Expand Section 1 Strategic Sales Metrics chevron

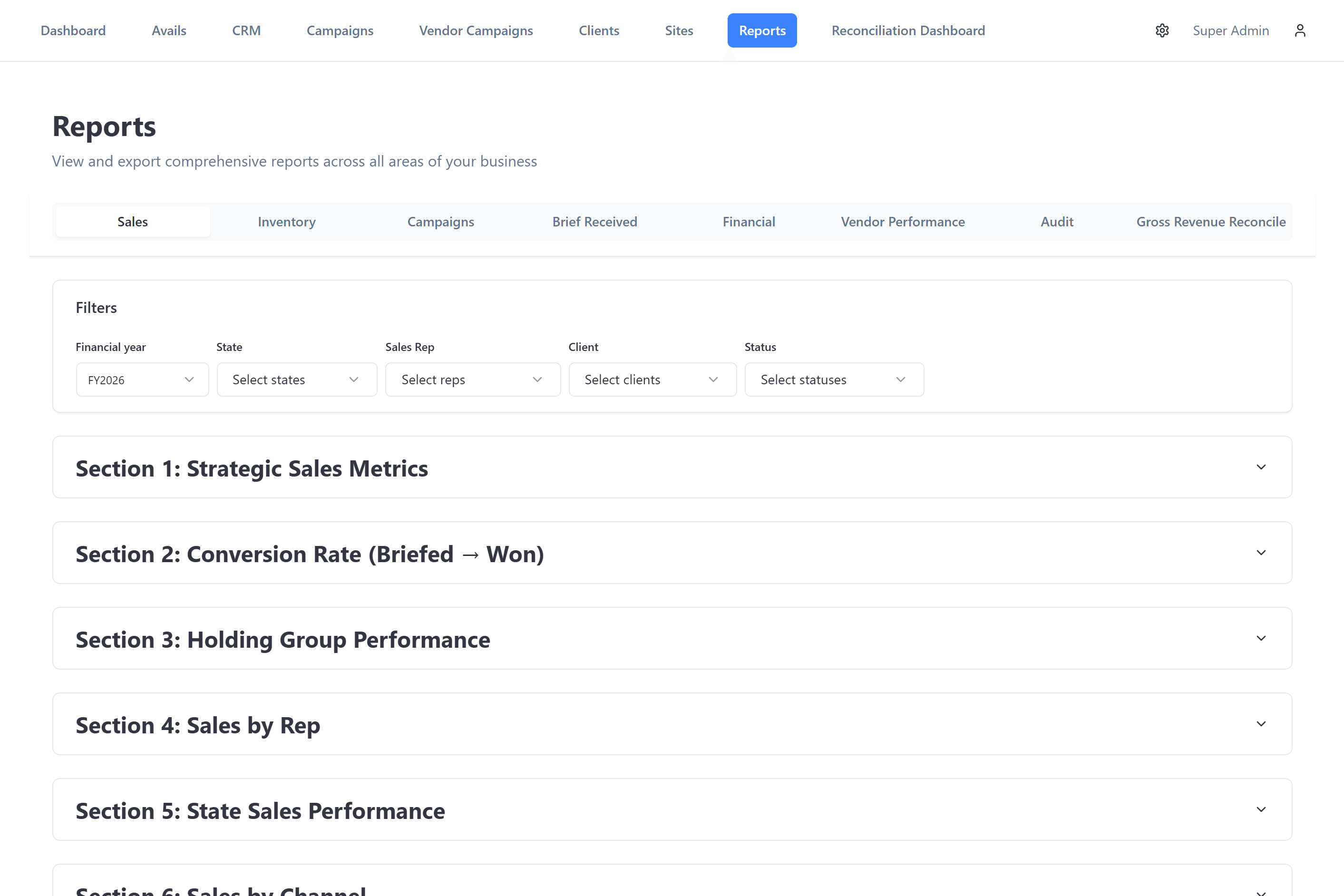[1261, 467]
